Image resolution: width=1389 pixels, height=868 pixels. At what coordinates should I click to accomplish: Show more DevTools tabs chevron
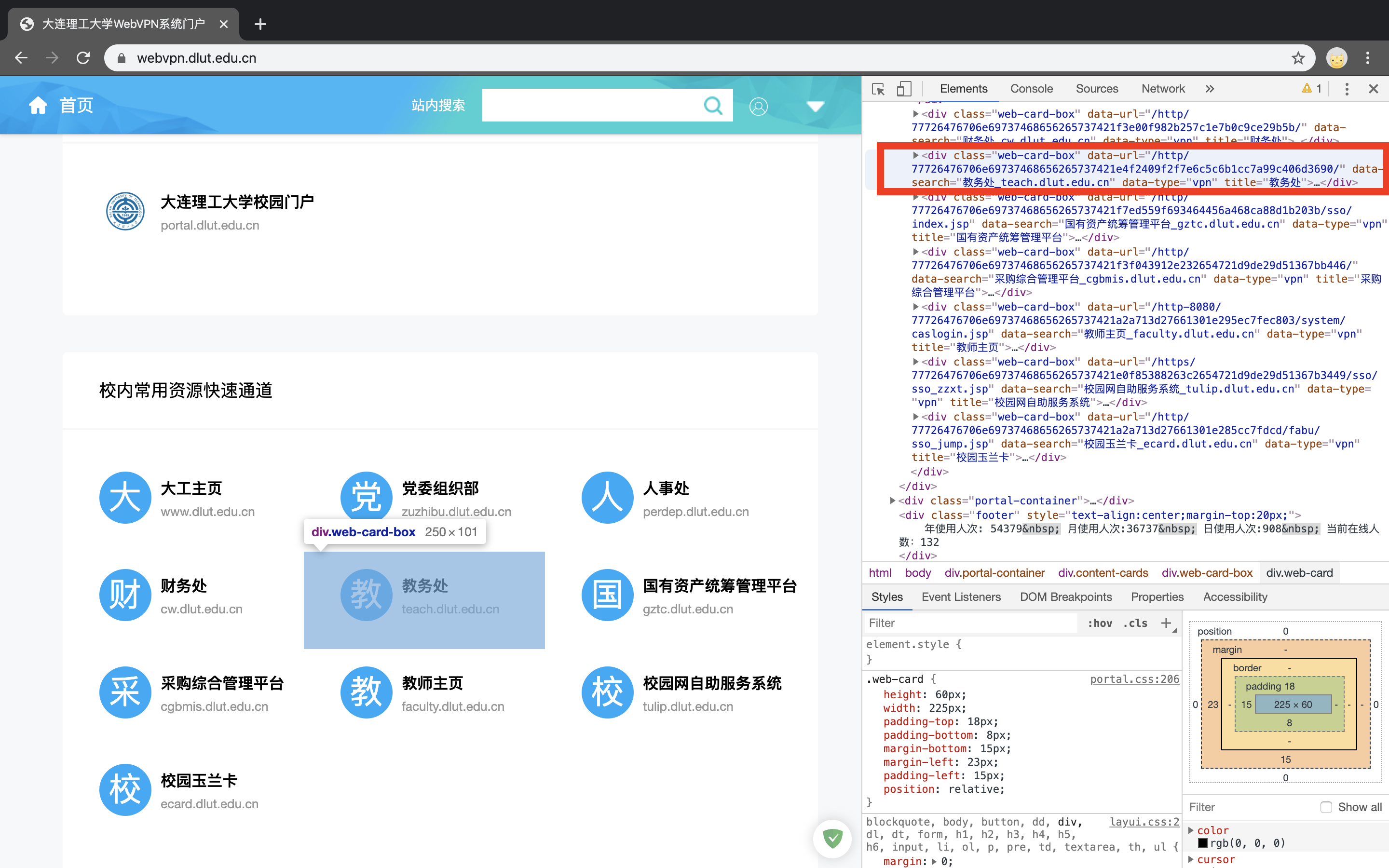[x=1210, y=89]
